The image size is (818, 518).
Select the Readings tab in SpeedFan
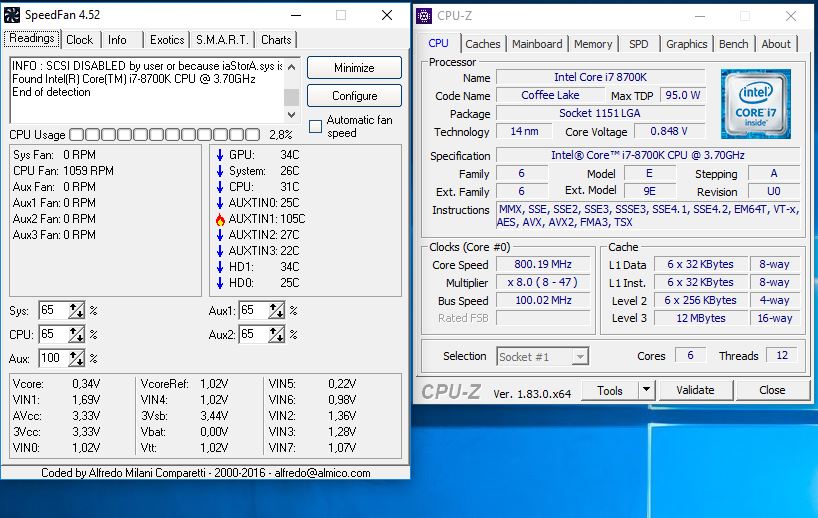tap(32, 39)
